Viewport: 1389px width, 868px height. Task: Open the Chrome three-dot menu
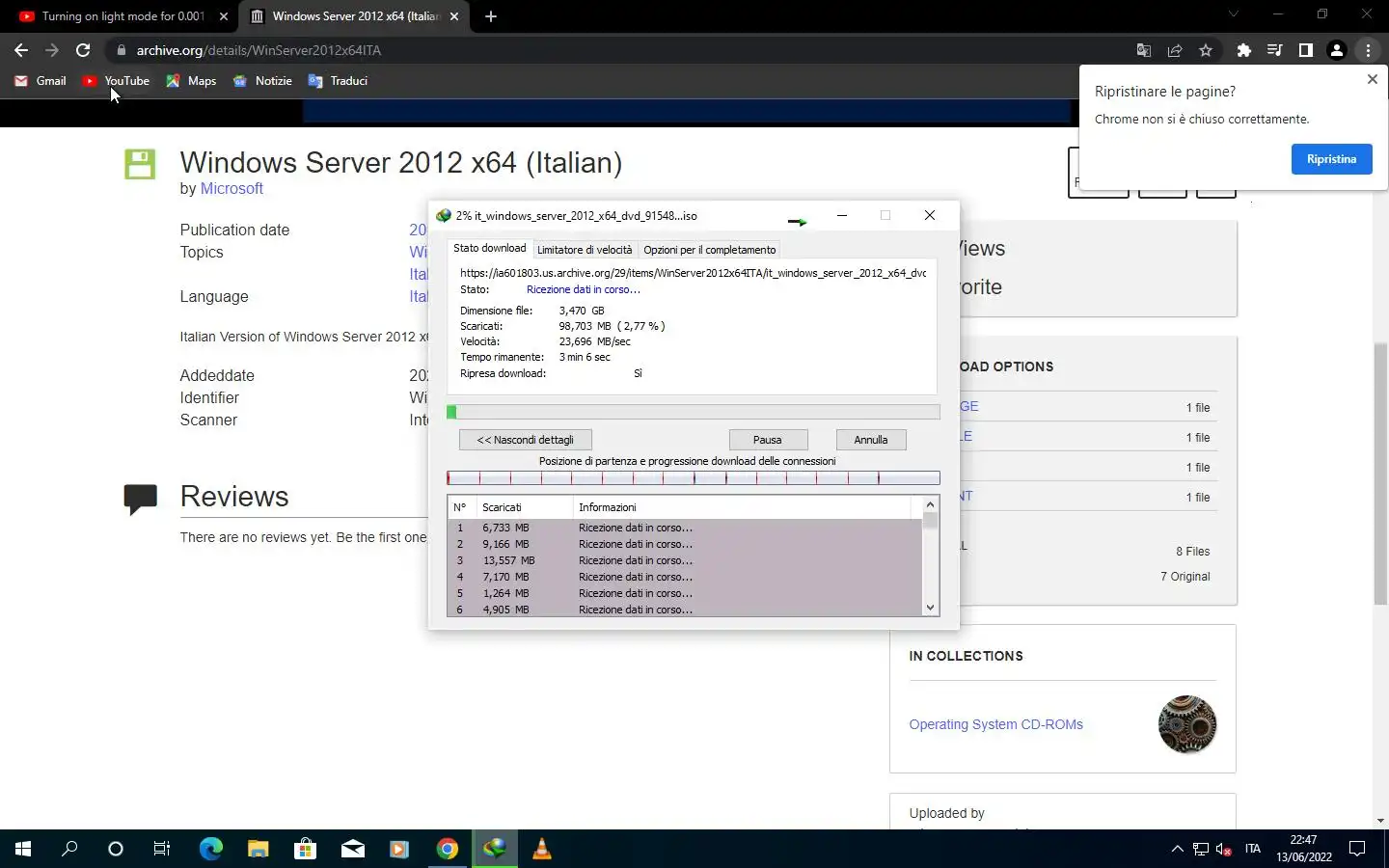pos(1368,50)
